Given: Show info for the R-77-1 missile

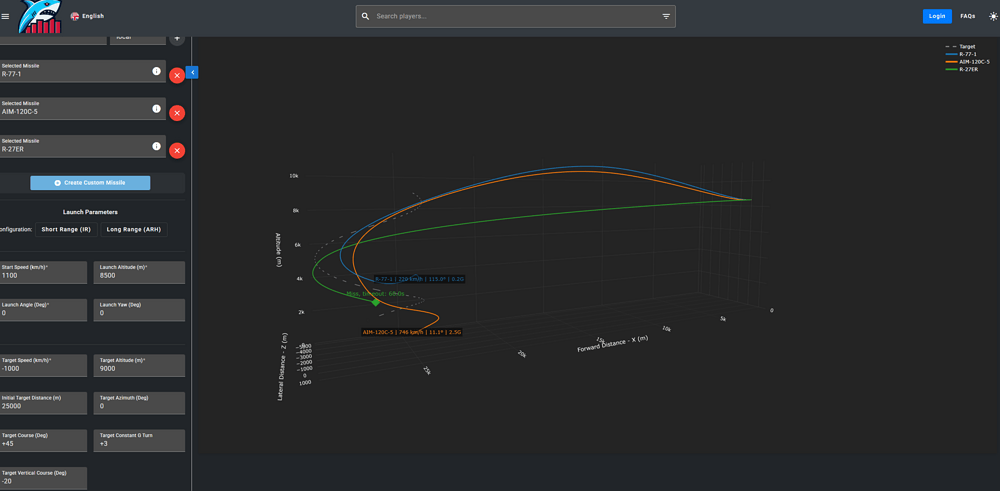Looking at the screenshot, I should [156, 71].
